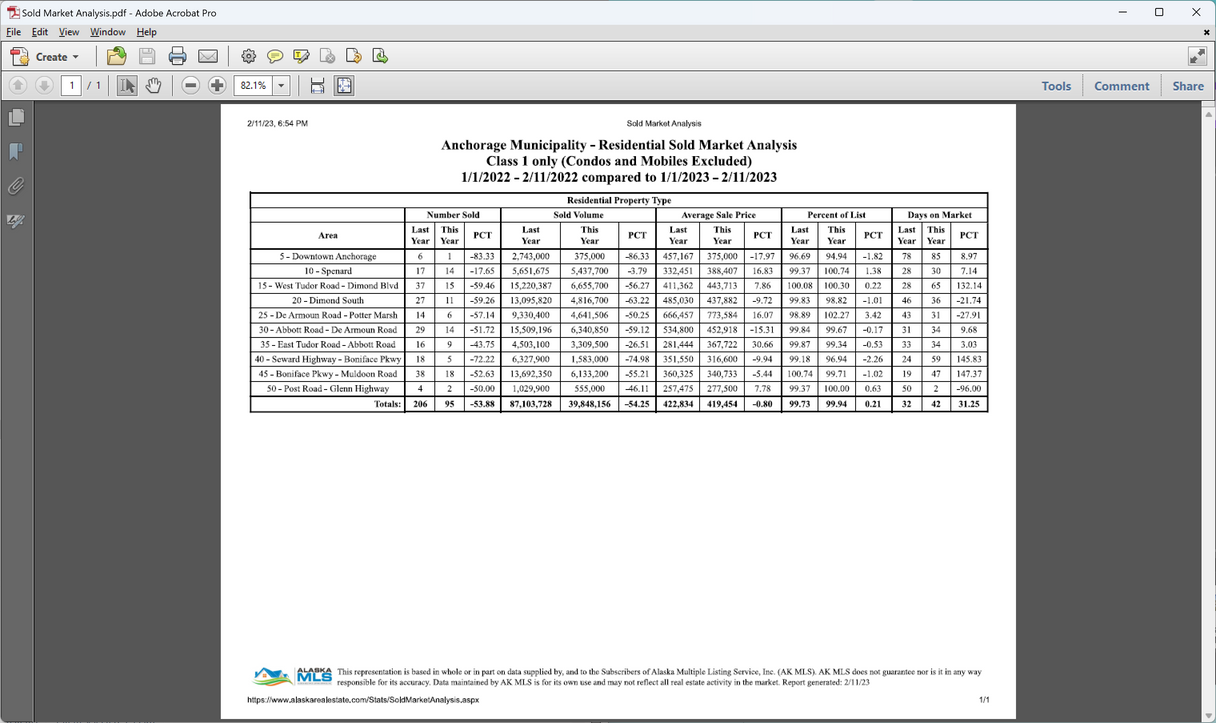1216x723 pixels.
Task: Open the Comment pane
Action: pos(1121,86)
